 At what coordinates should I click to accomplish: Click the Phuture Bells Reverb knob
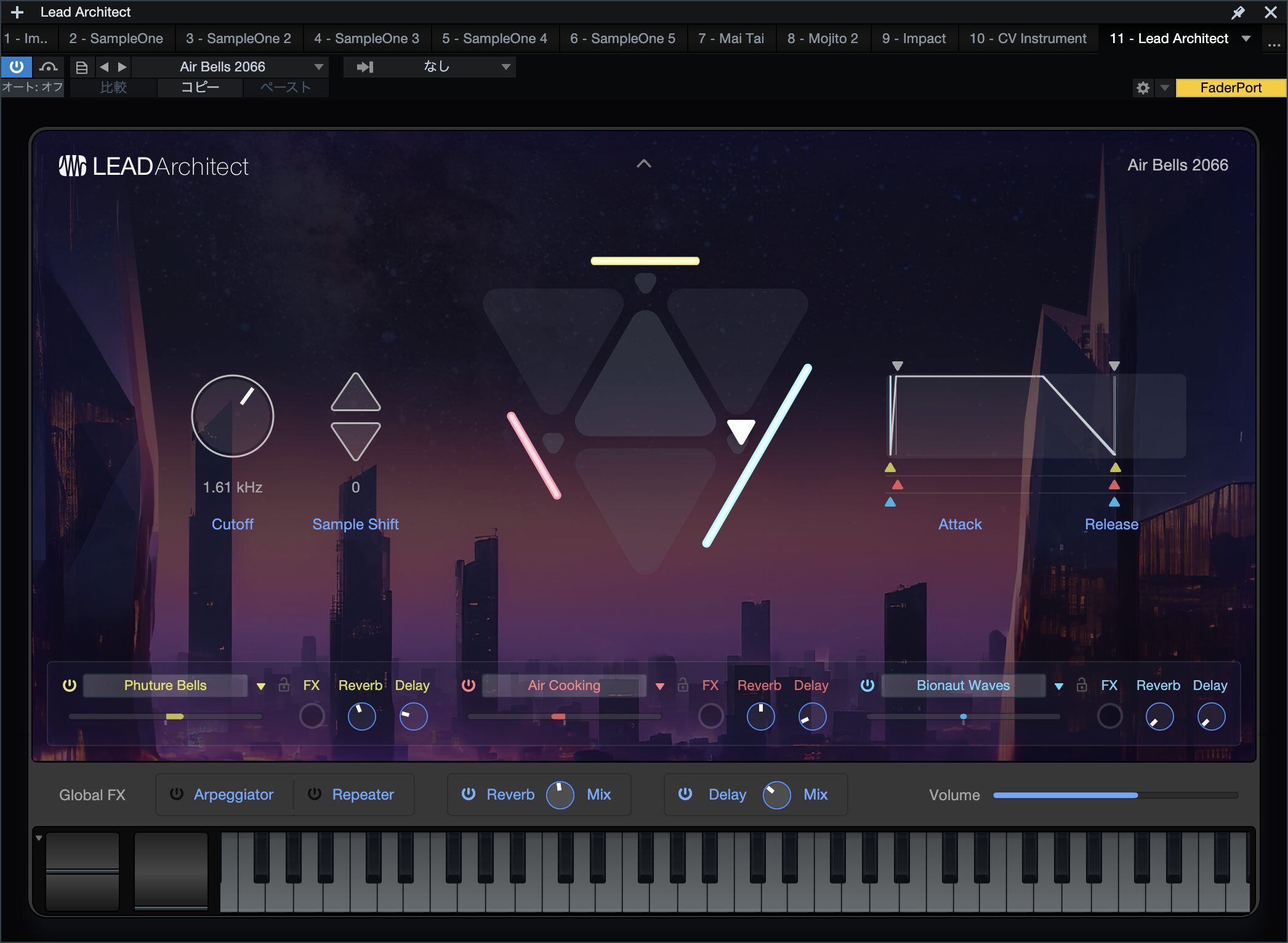click(x=362, y=716)
